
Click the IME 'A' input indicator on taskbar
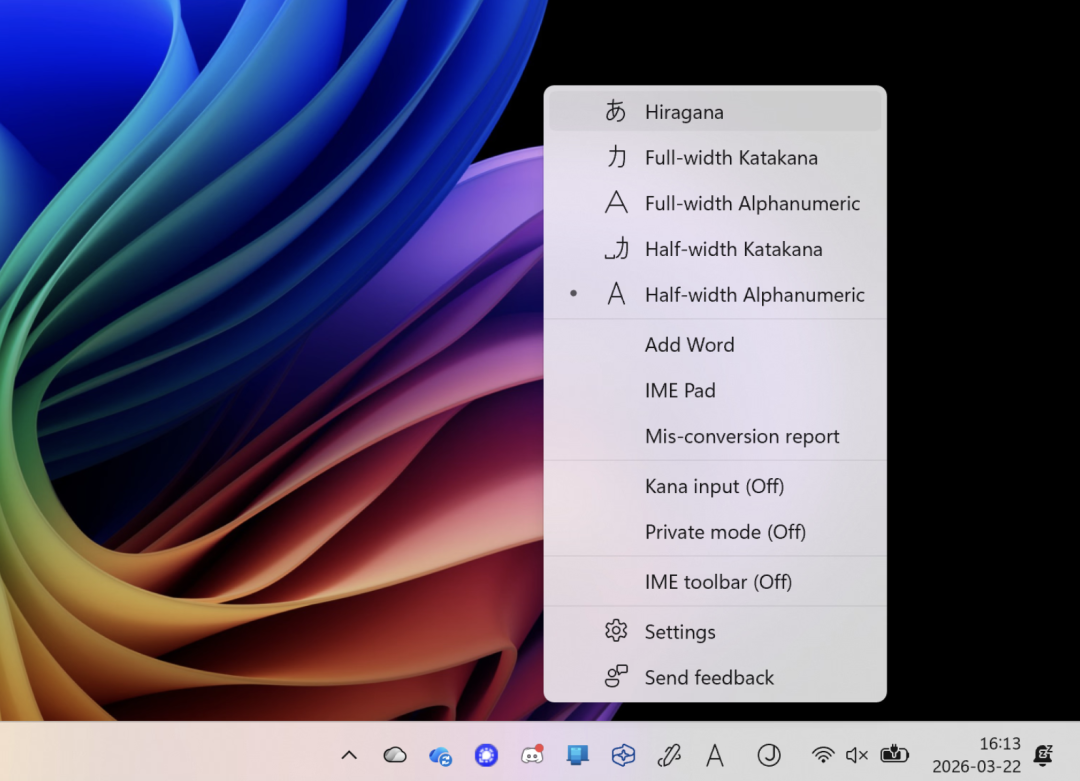tap(714, 755)
